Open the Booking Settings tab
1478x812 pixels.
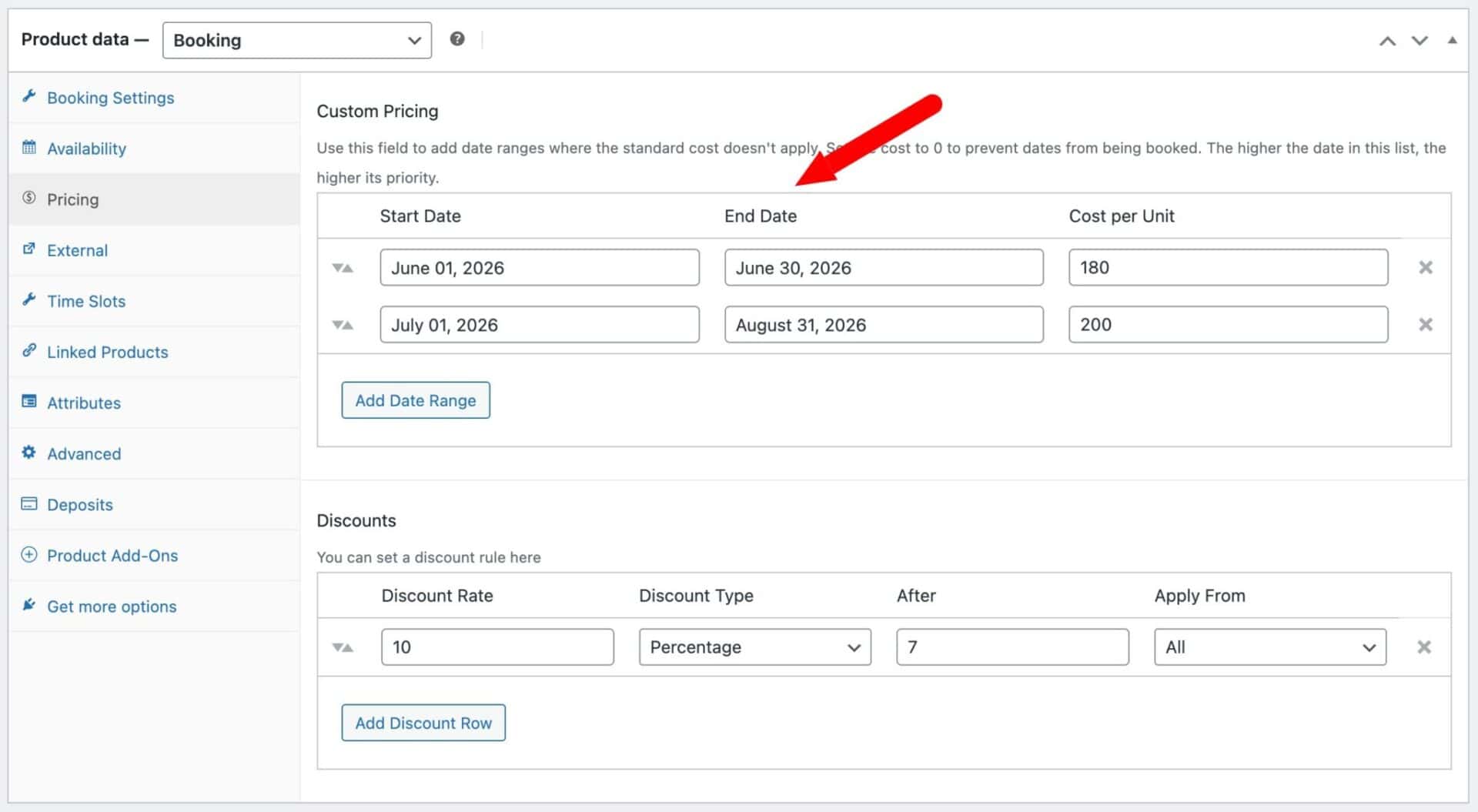[x=154, y=98]
